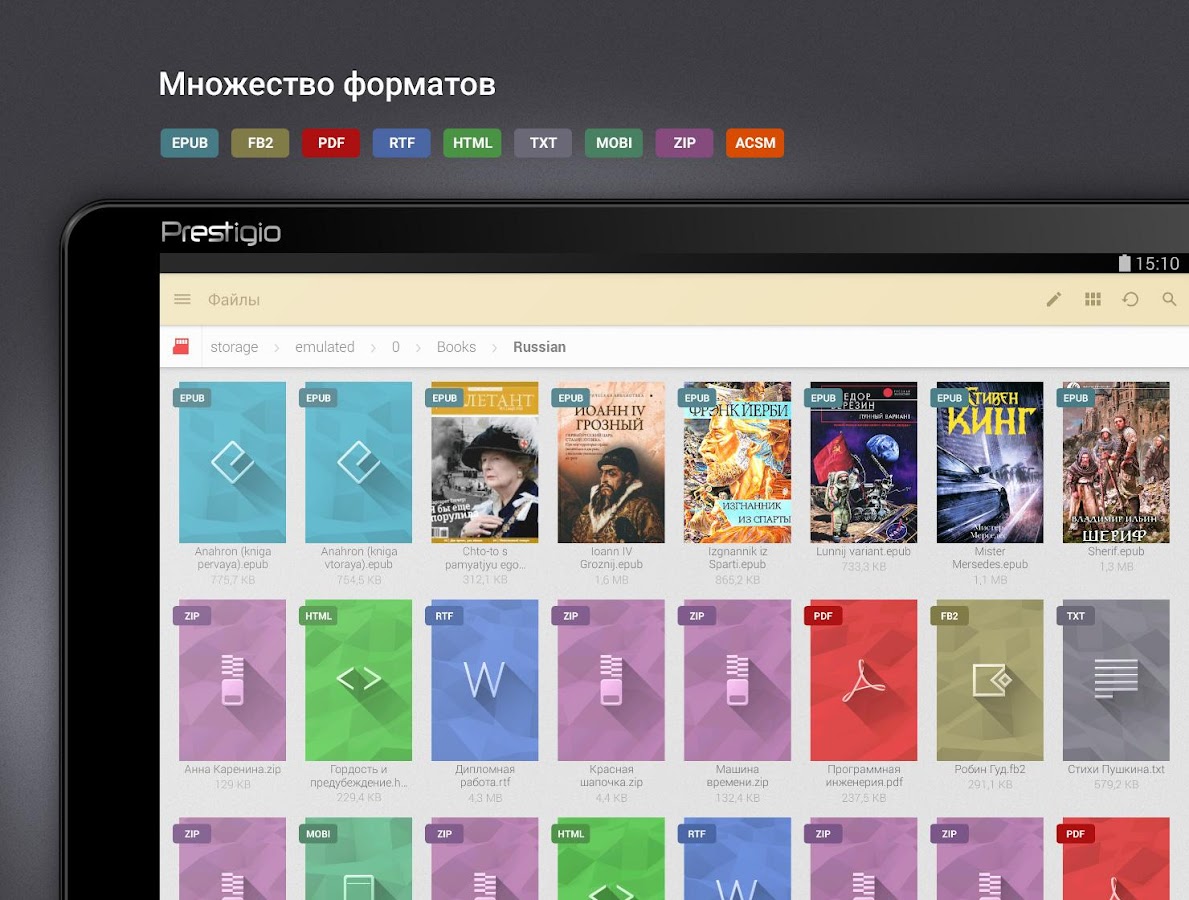The image size is (1189, 900).
Task: Select the ACSM format badge in header
Action: (x=755, y=143)
